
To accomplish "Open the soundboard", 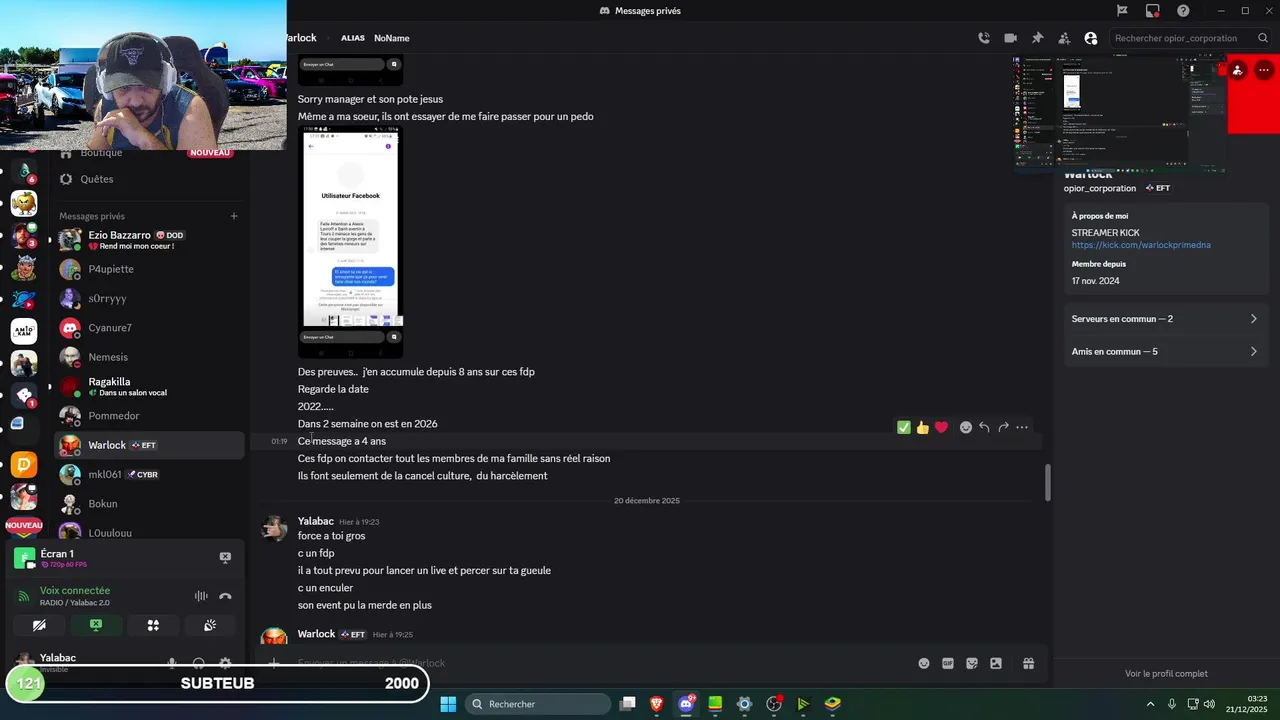I will click(210, 625).
